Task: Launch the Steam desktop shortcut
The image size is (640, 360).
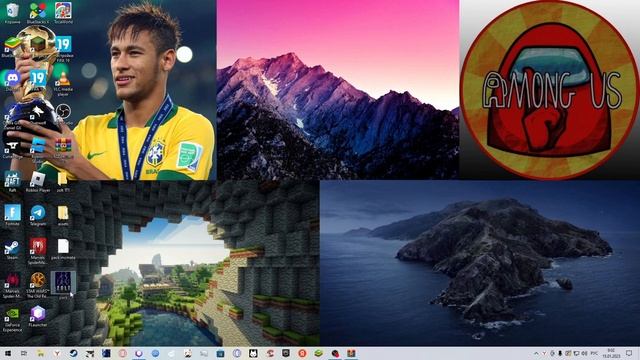Action: (12, 248)
